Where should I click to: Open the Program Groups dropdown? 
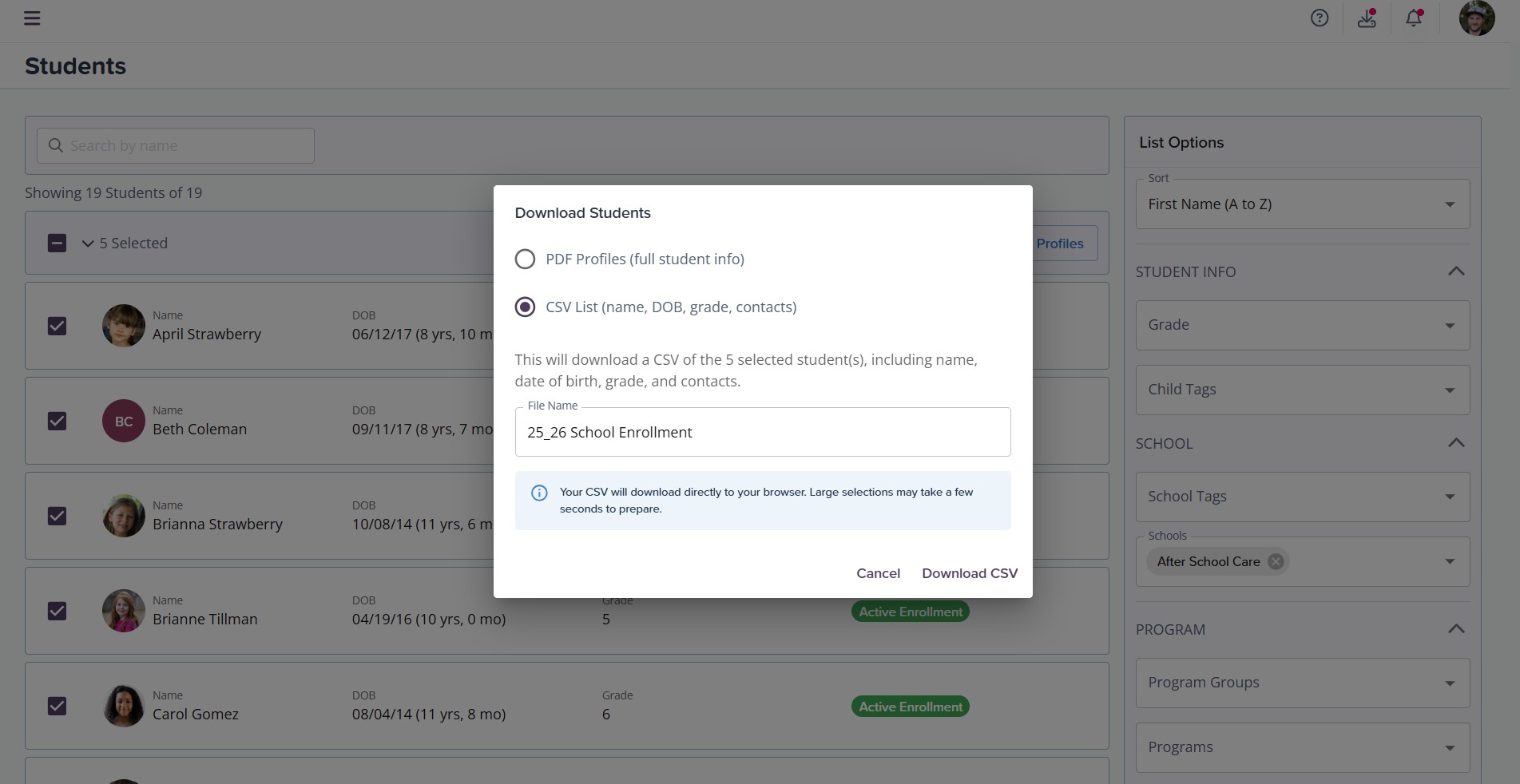(x=1302, y=683)
